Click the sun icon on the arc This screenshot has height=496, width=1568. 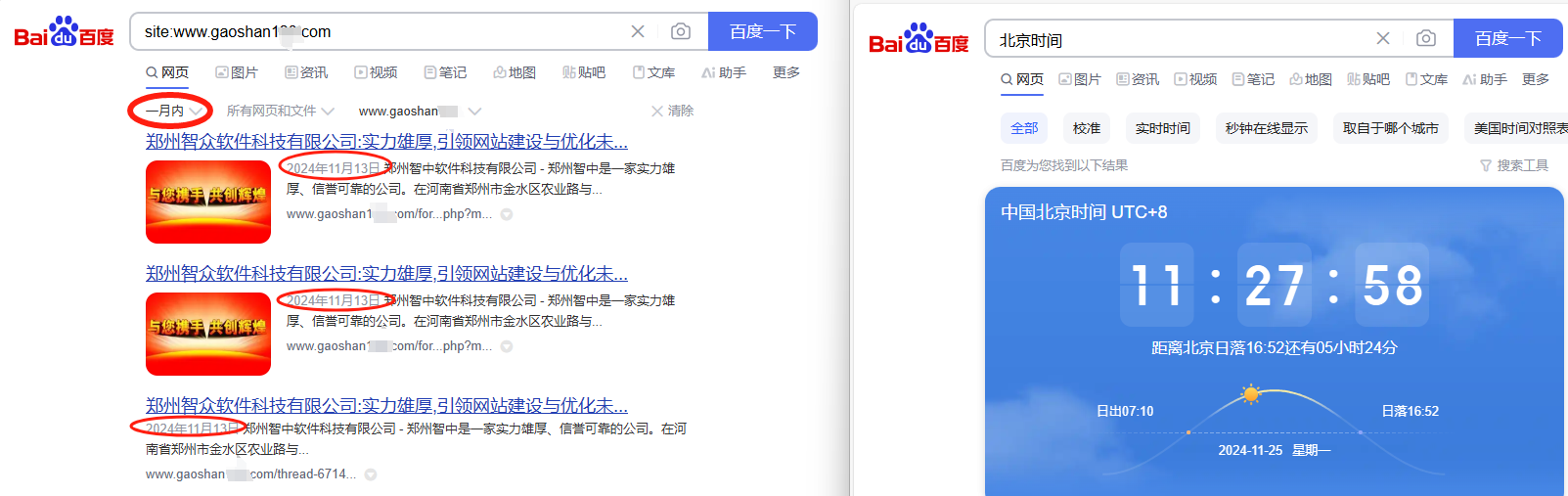point(1250,394)
